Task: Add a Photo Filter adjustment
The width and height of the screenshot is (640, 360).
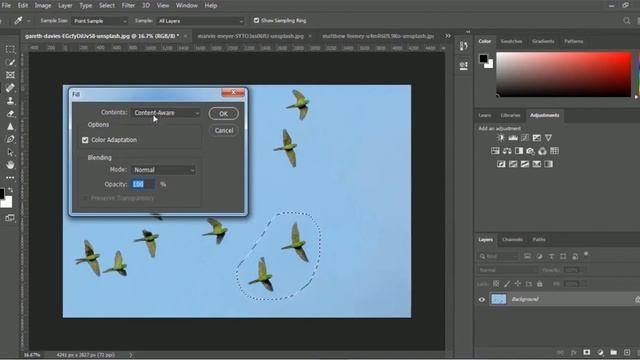Action: 531,151
